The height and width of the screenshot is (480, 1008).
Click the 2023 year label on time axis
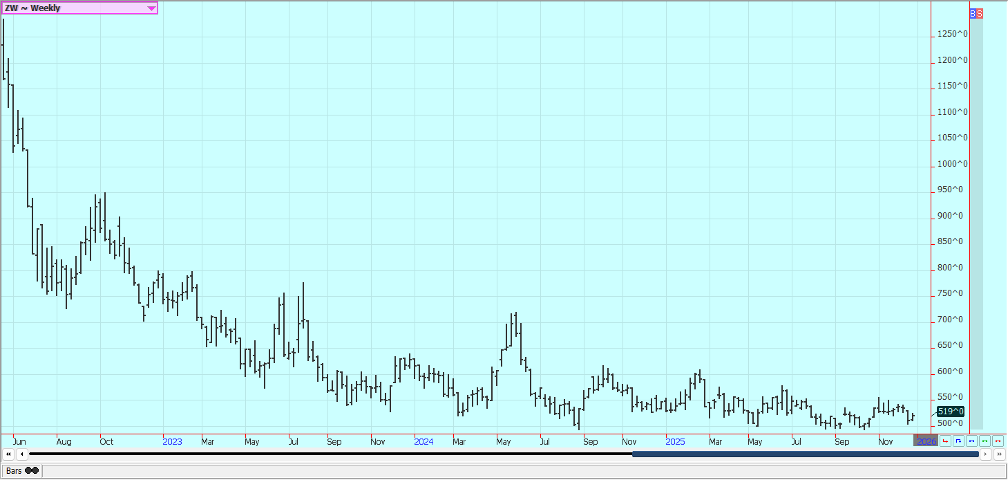coord(171,440)
